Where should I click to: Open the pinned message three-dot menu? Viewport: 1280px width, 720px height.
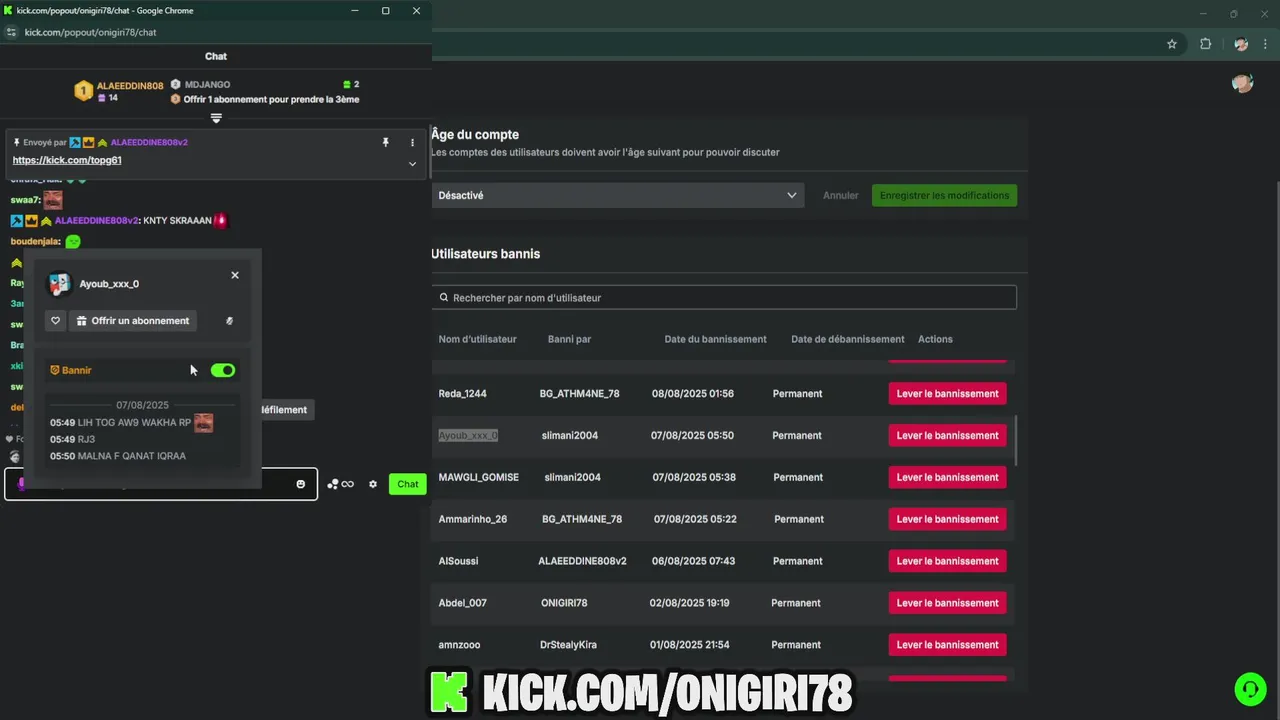click(412, 143)
